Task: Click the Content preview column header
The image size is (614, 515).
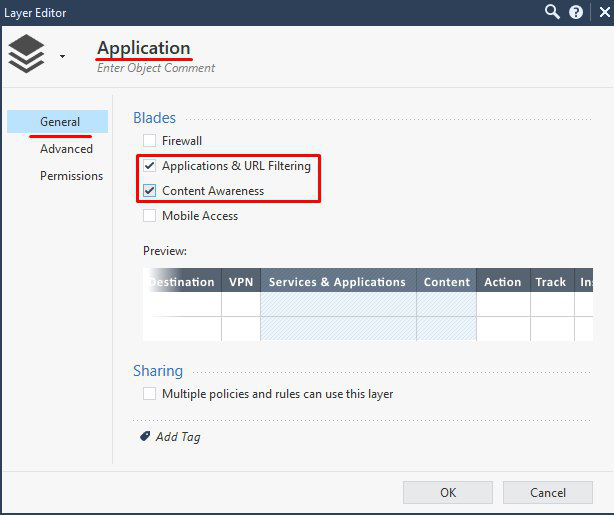Action: [x=446, y=280]
